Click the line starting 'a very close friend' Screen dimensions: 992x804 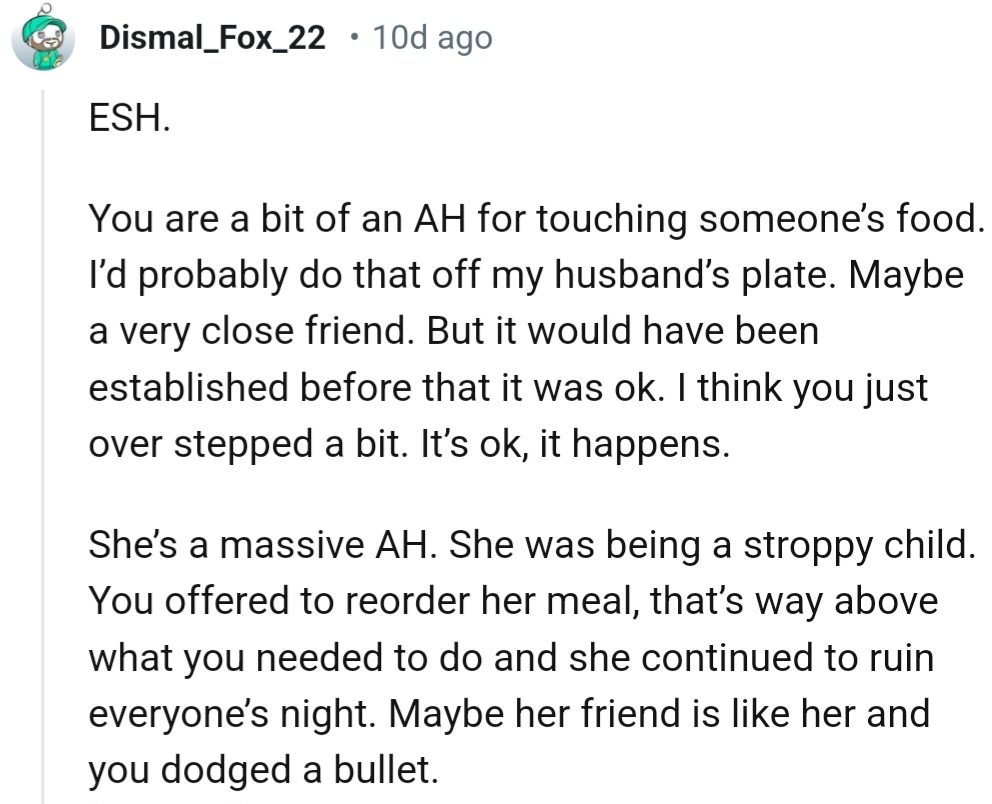point(453,331)
